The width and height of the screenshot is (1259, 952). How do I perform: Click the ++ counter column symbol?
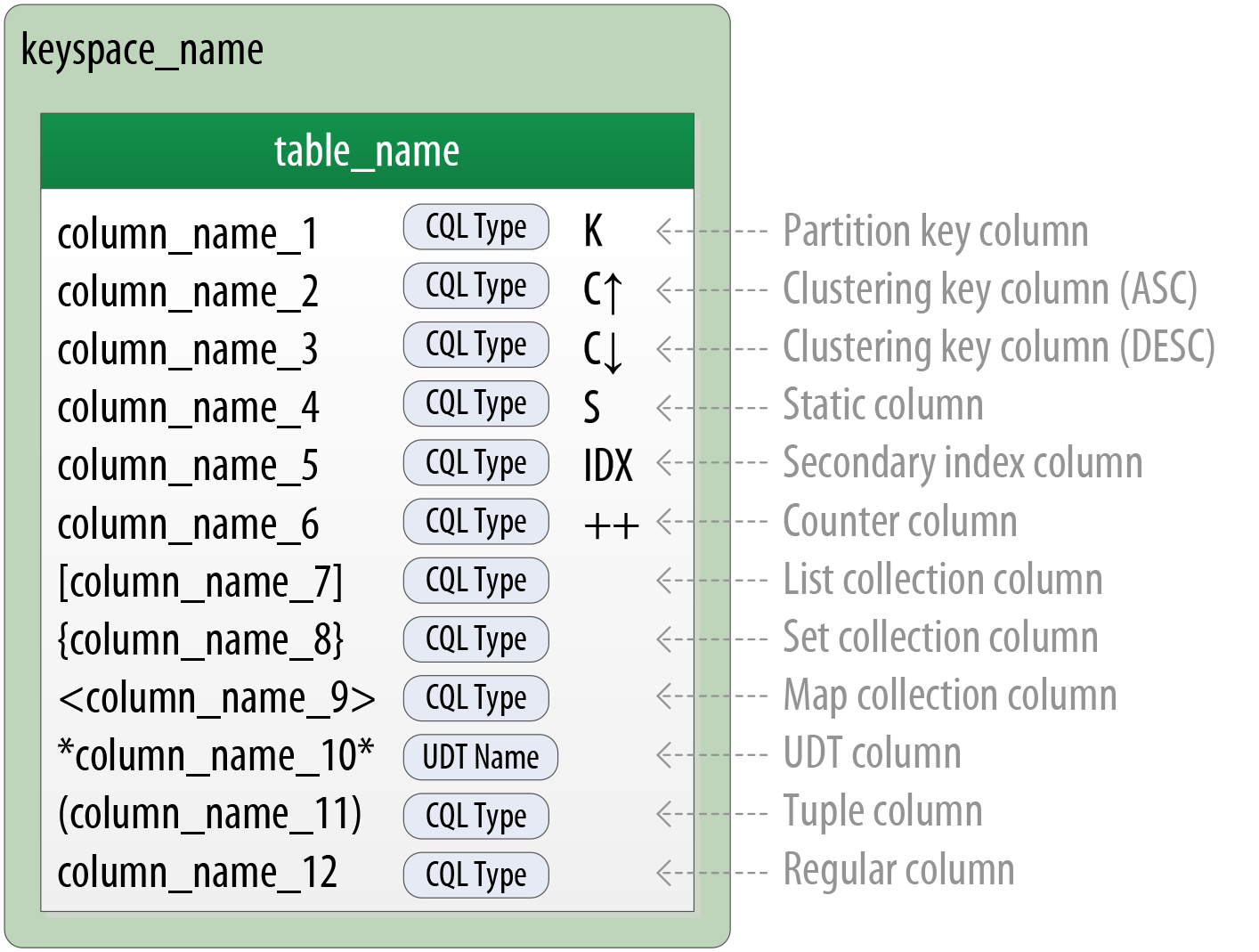[611, 525]
